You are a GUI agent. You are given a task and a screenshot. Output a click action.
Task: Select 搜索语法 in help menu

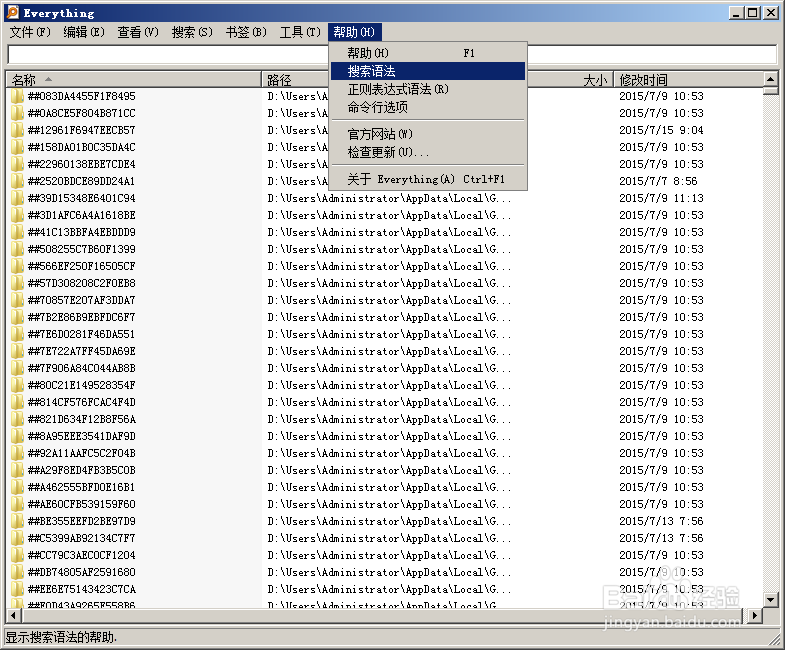428,71
